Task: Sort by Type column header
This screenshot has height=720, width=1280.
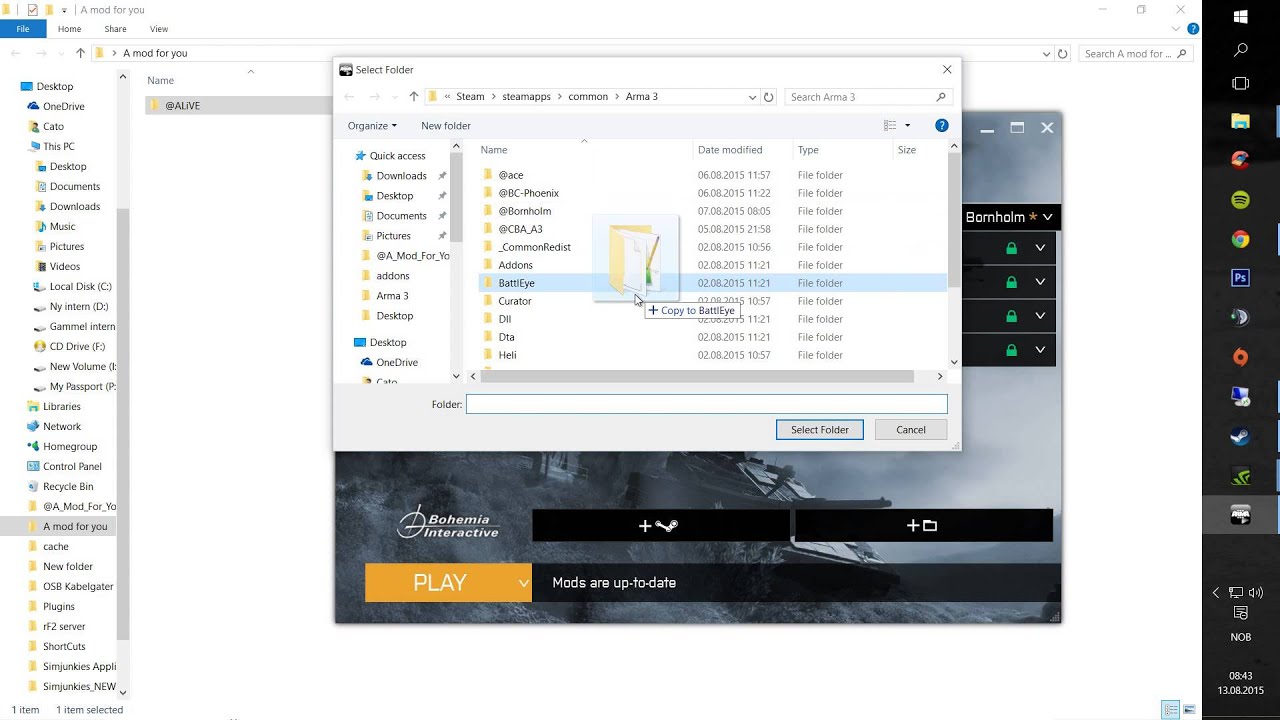Action: [808, 150]
